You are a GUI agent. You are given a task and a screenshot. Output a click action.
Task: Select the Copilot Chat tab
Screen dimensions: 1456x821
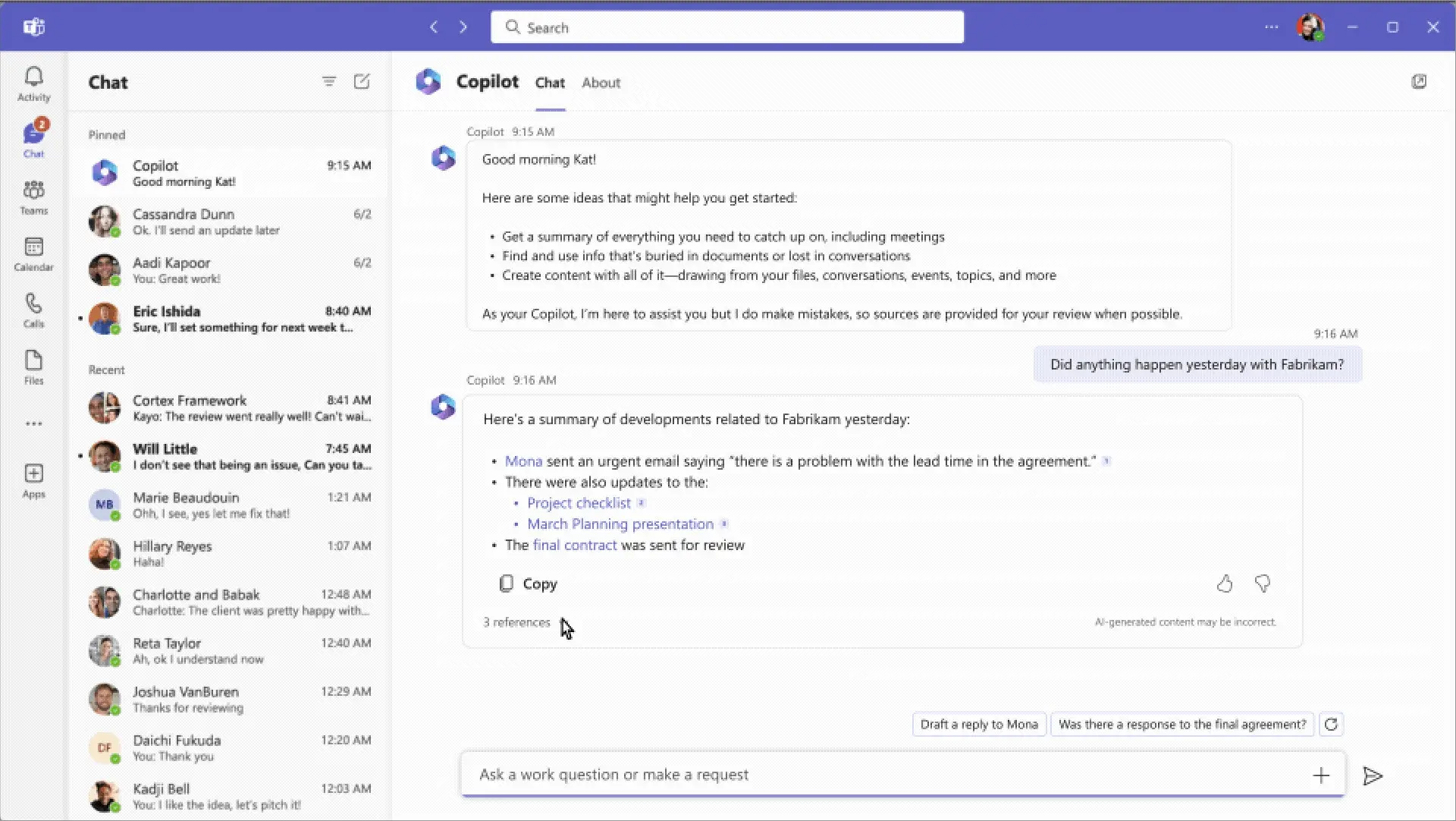coord(550,83)
